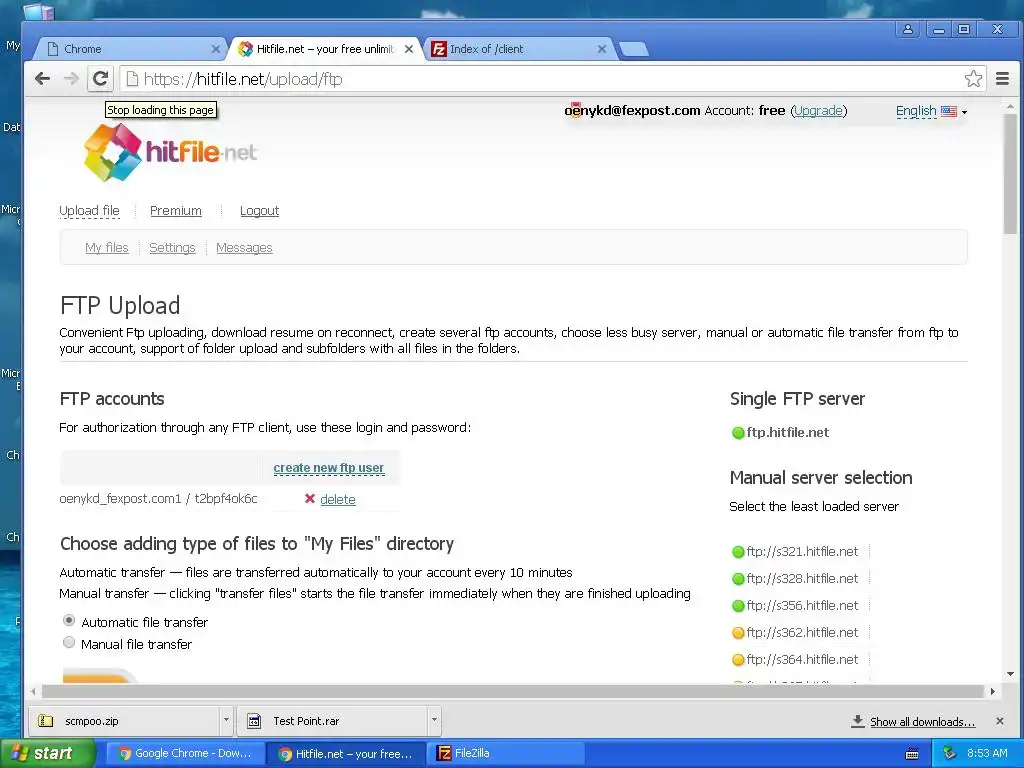
Task: Close the Index of /client tab
Action: (x=601, y=49)
